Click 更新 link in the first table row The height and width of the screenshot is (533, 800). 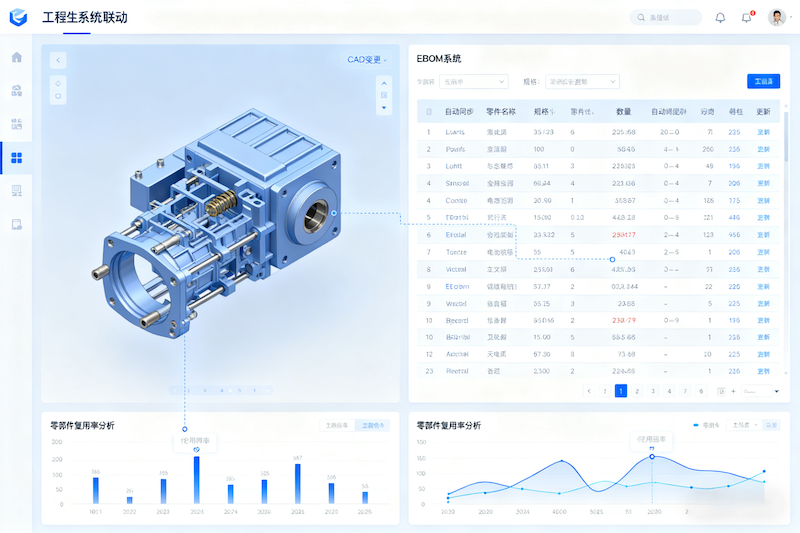764,132
